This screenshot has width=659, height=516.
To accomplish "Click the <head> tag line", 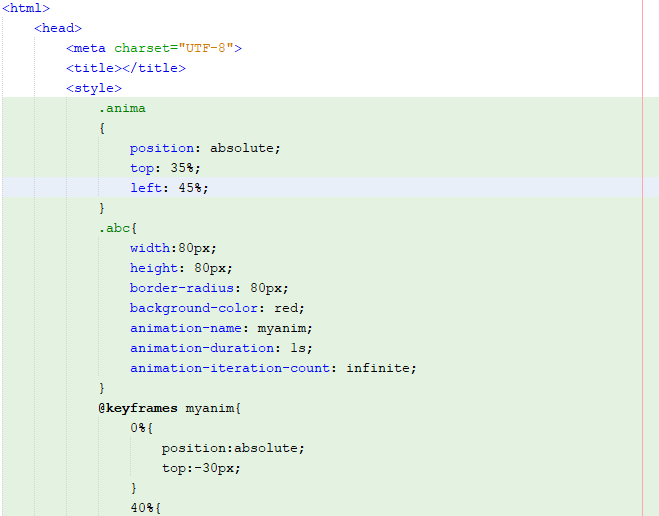I will 58,28.
